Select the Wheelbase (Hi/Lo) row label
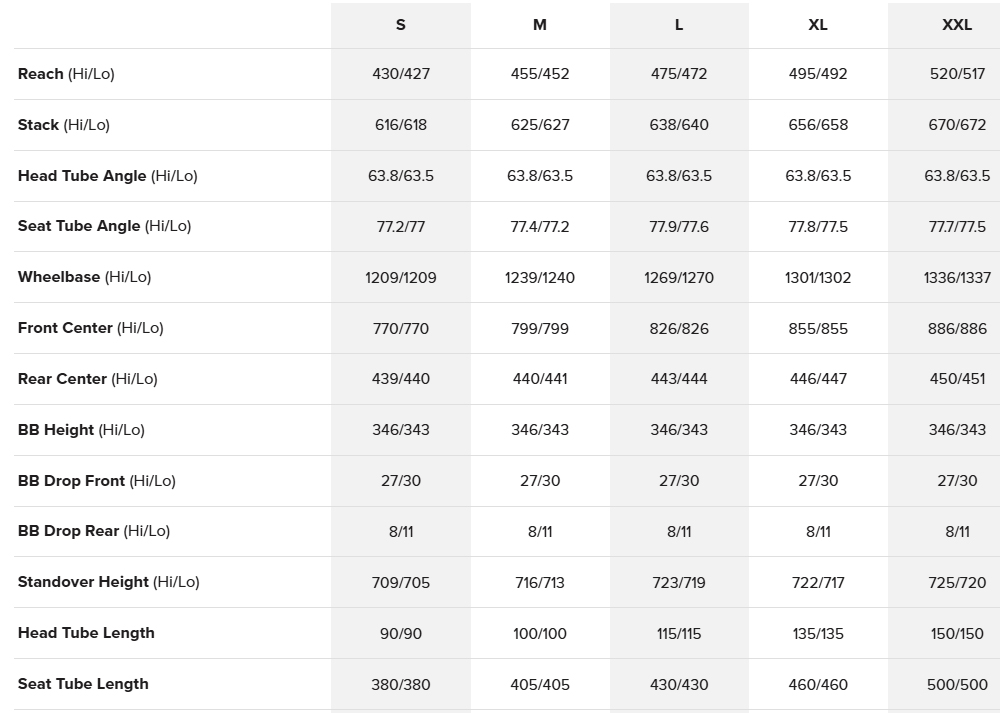 coord(84,277)
